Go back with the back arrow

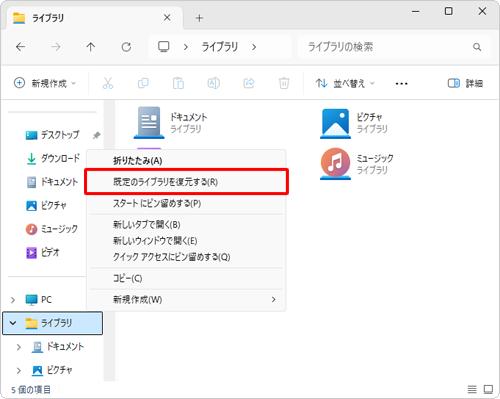(21, 47)
